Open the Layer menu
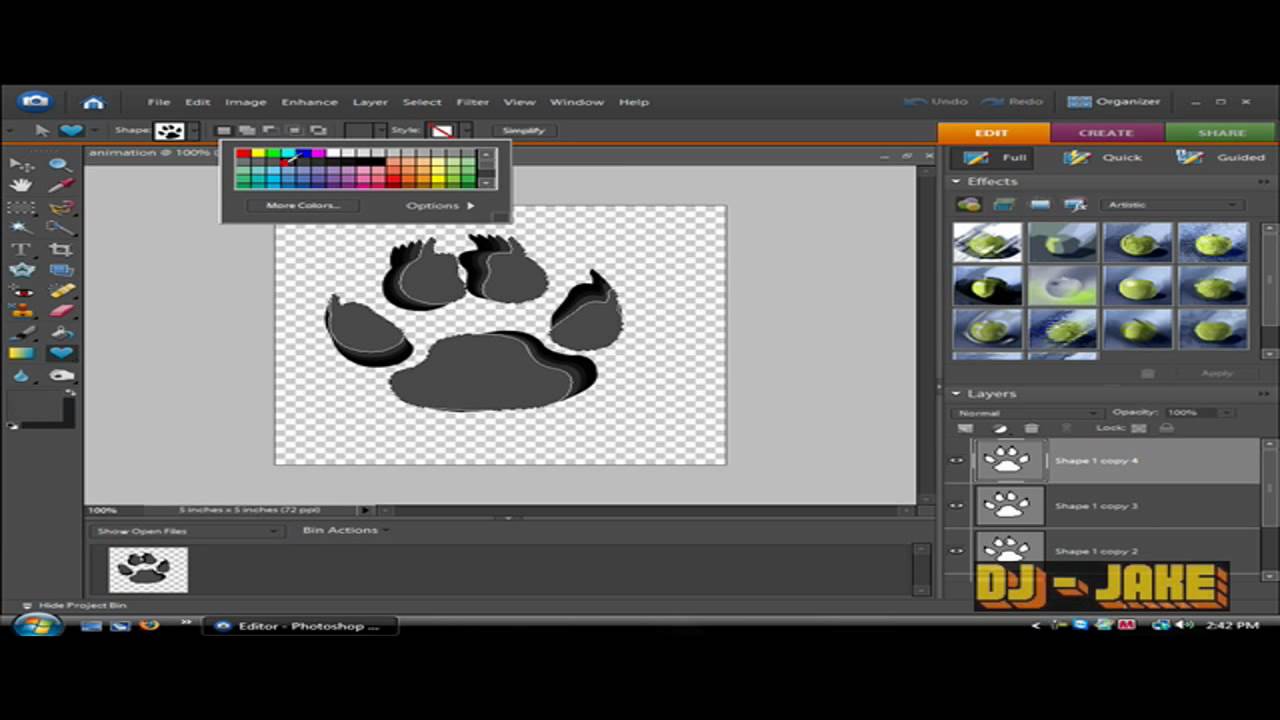 (x=369, y=102)
